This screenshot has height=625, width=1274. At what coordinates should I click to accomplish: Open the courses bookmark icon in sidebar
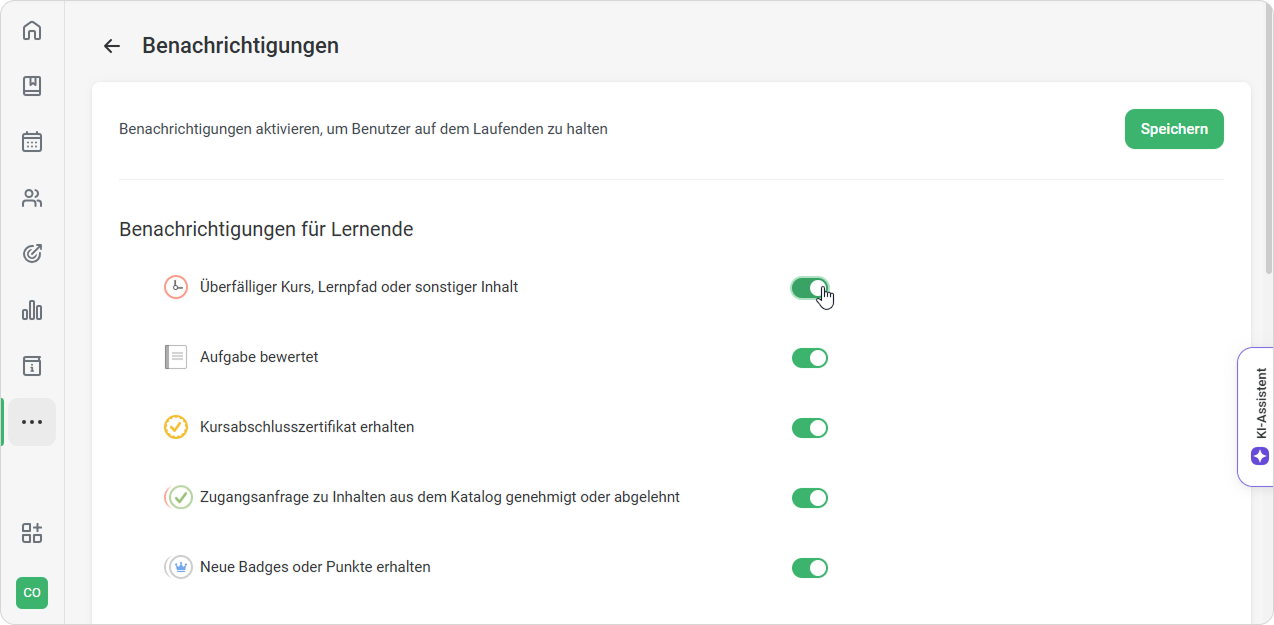coord(32,86)
